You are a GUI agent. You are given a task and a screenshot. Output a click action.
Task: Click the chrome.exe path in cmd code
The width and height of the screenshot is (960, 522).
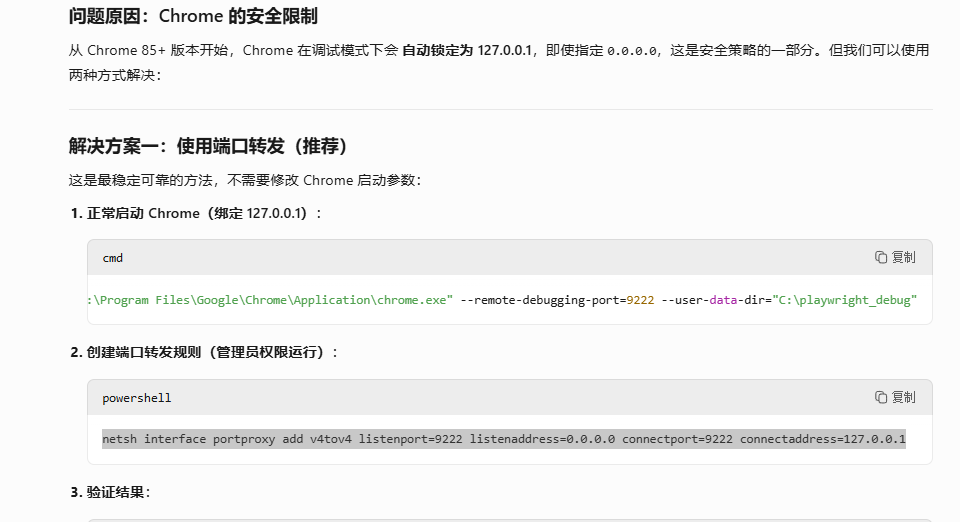click(270, 300)
